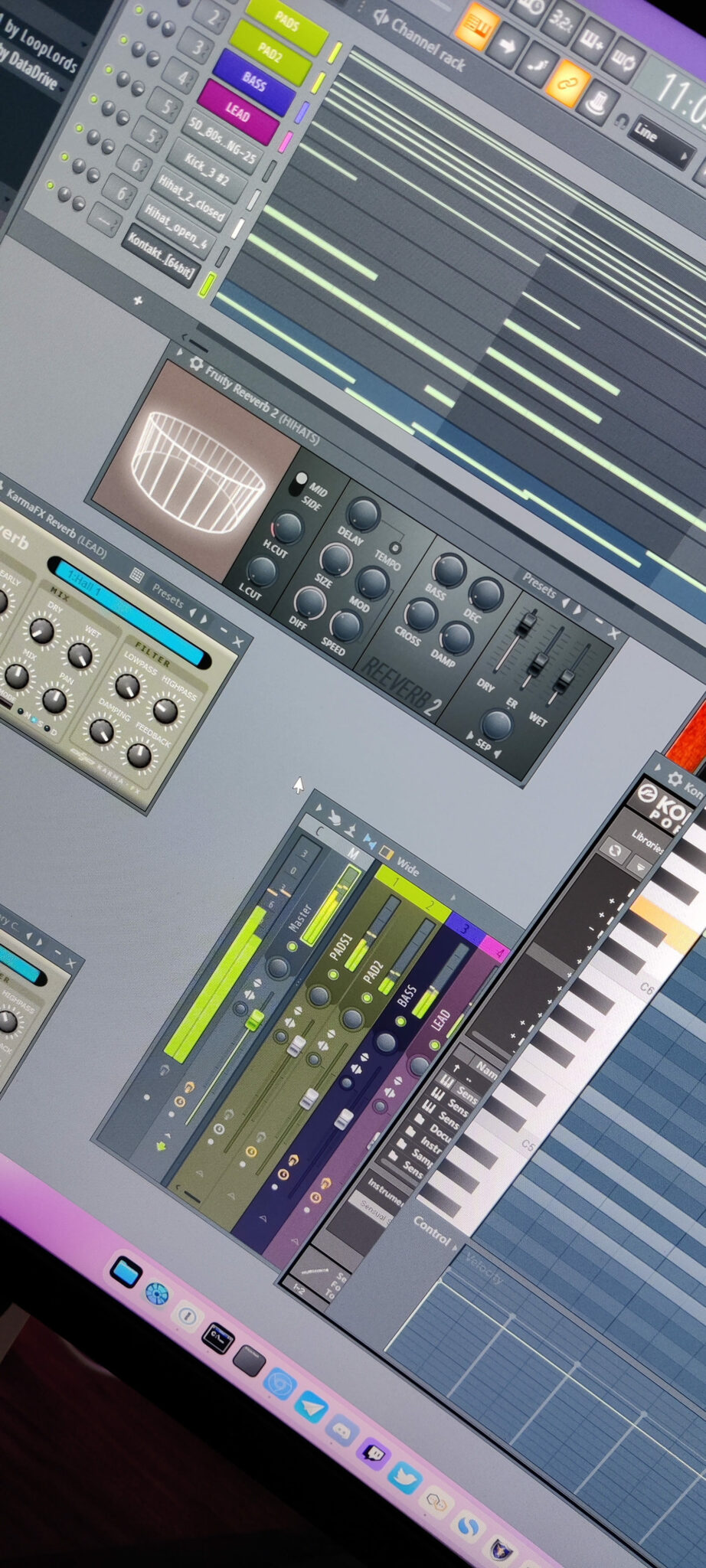Click the green arrow below Master fader
Screen dimensions: 706x1568
(x=162, y=1146)
